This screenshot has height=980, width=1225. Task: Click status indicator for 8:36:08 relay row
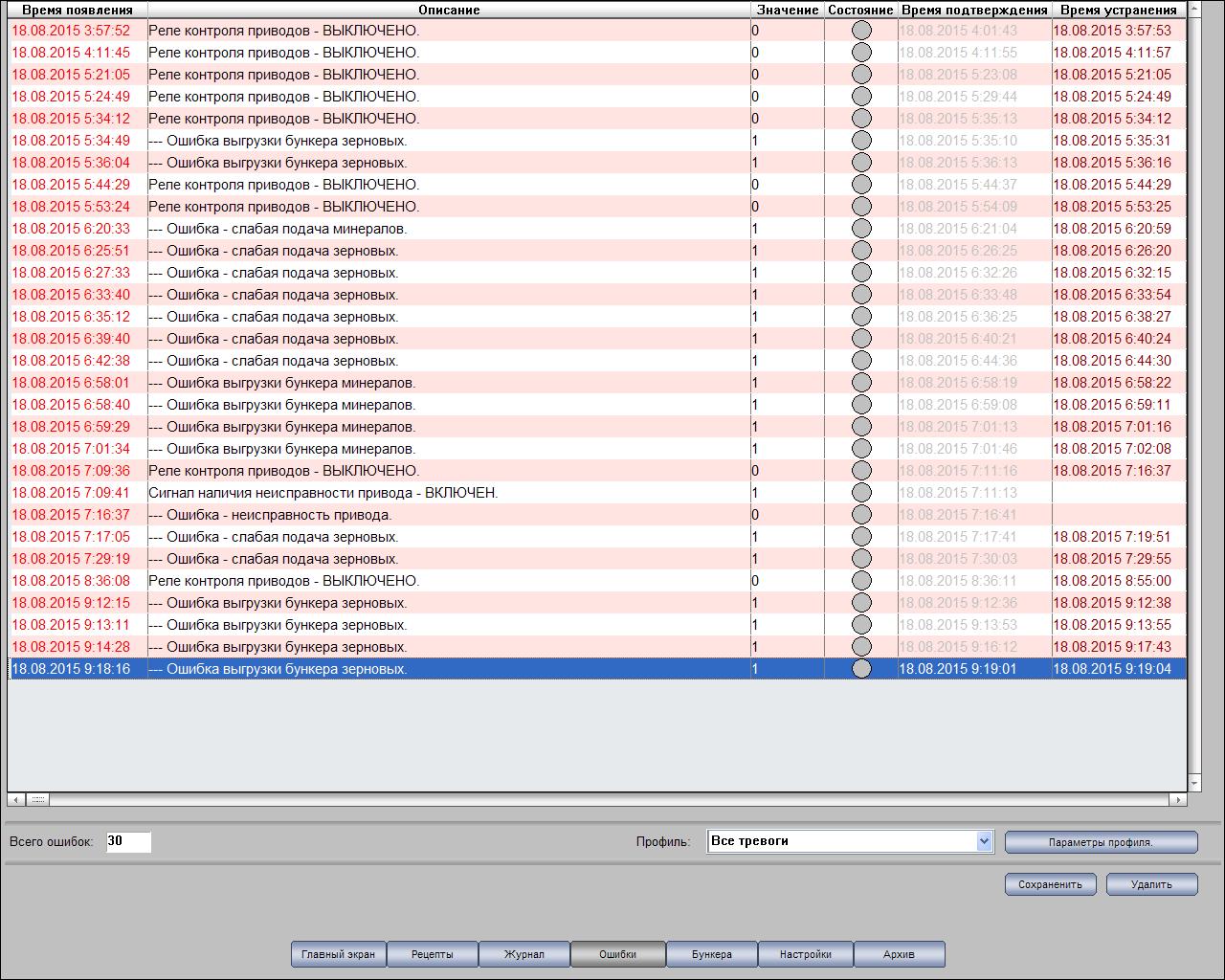click(861, 581)
